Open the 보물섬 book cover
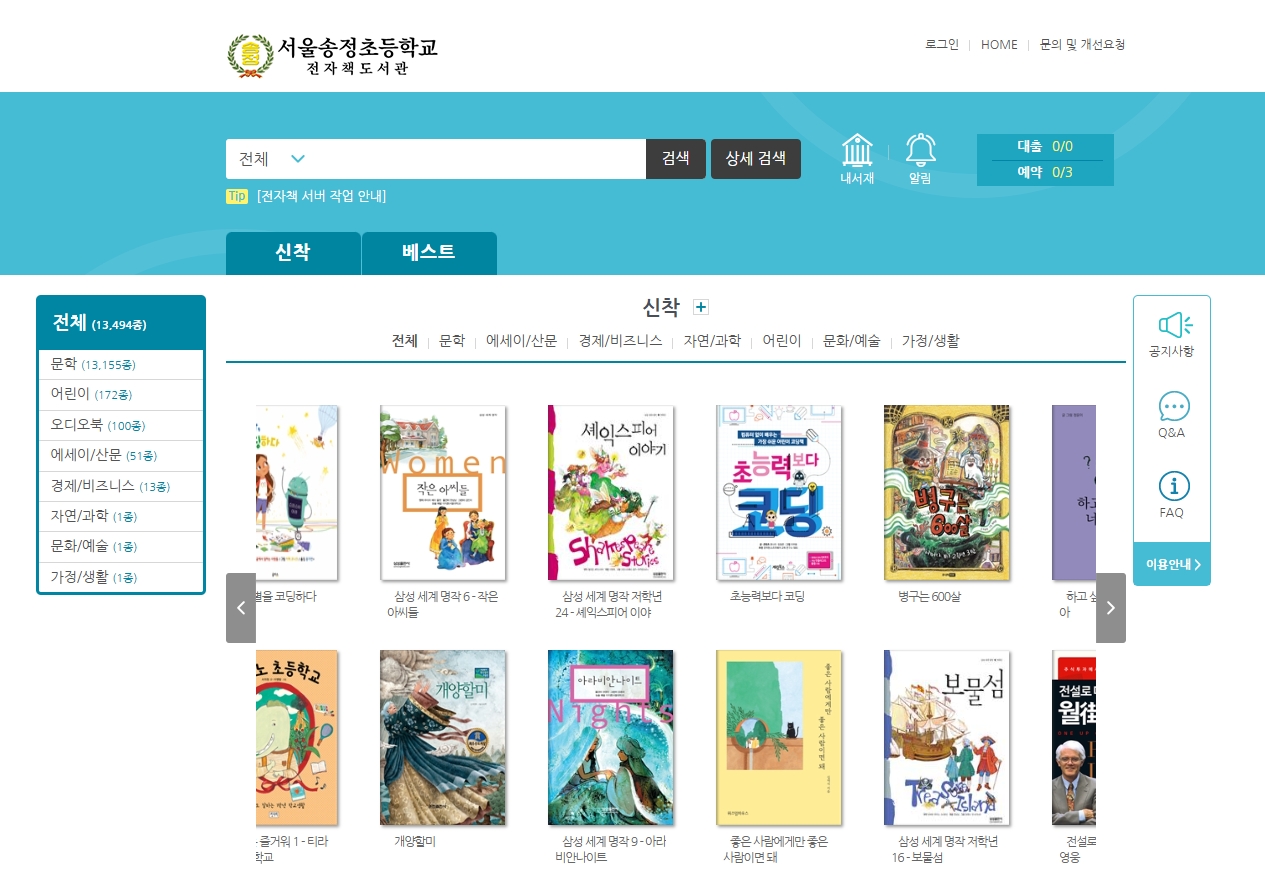This screenshot has width=1265, height=893. [x=946, y=737]
